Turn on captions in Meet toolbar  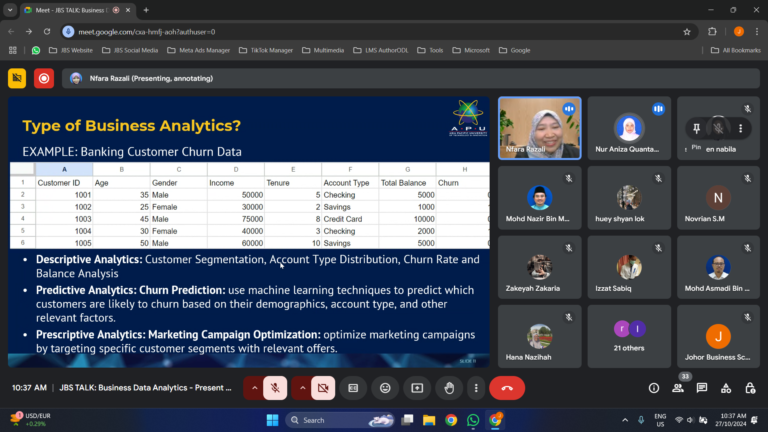(x=352, y=388)
